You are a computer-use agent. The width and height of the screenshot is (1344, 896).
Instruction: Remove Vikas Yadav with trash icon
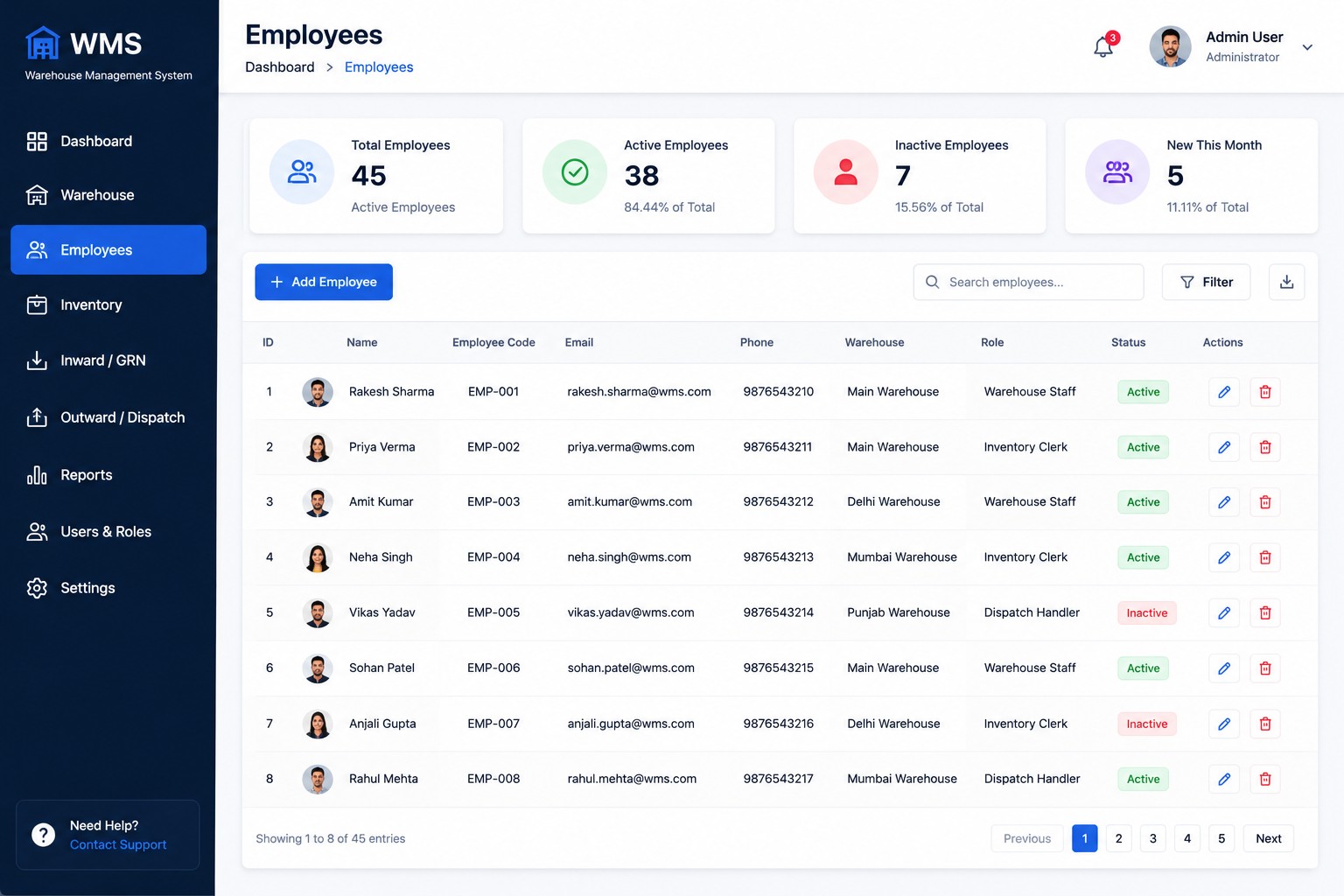pos(1265,612)
